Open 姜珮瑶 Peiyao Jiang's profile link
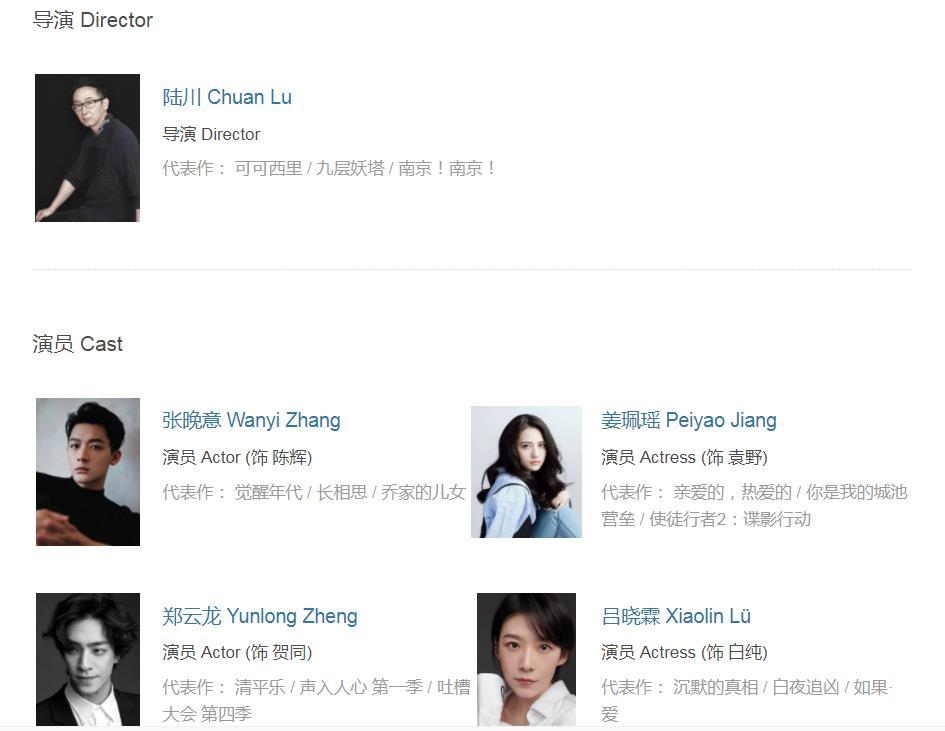The width and height of the screenshot is (945, 731). coord(689,420)
